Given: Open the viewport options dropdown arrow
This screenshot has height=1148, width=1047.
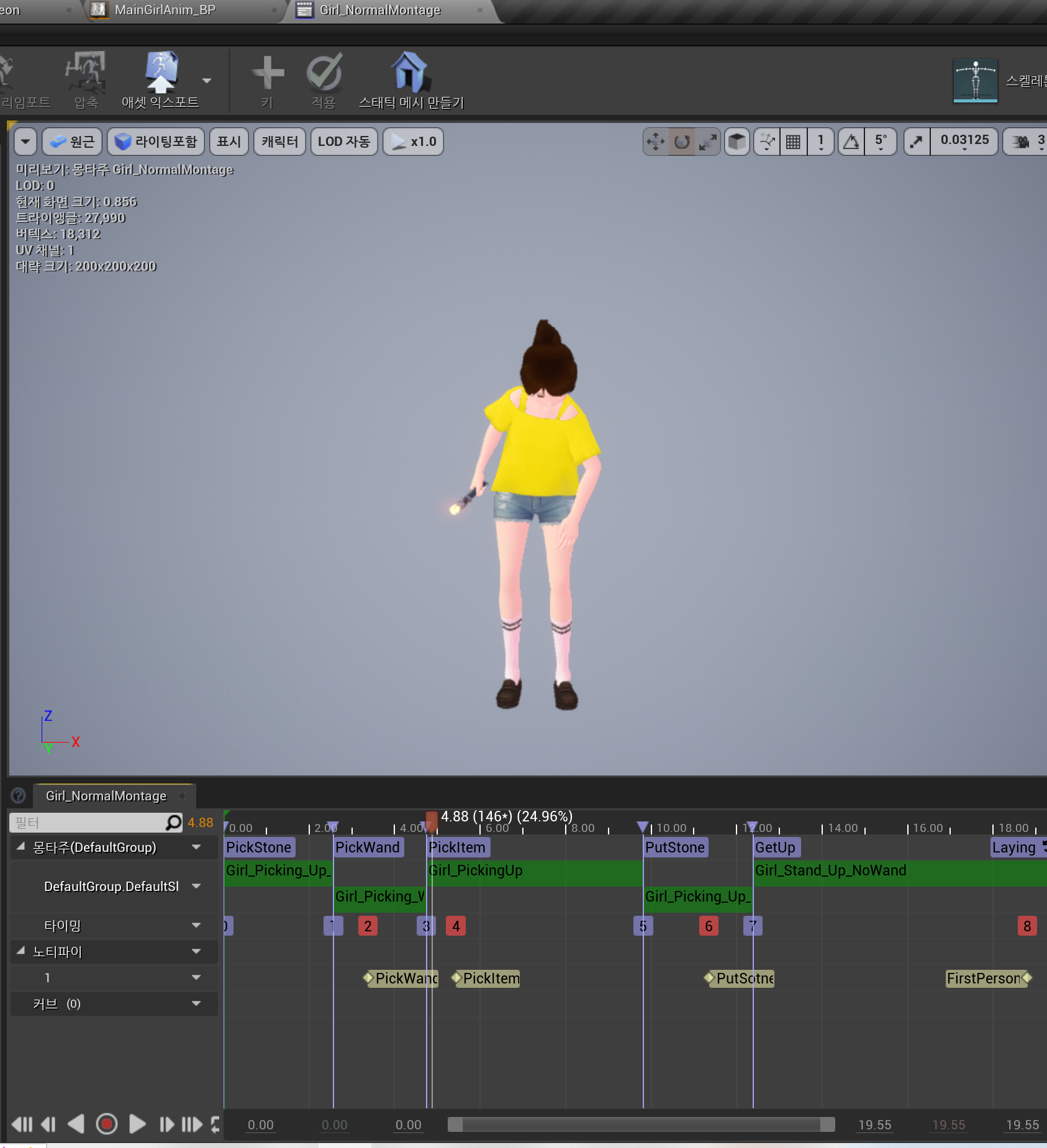Looking at the screenshot, I should pos(25,142).
